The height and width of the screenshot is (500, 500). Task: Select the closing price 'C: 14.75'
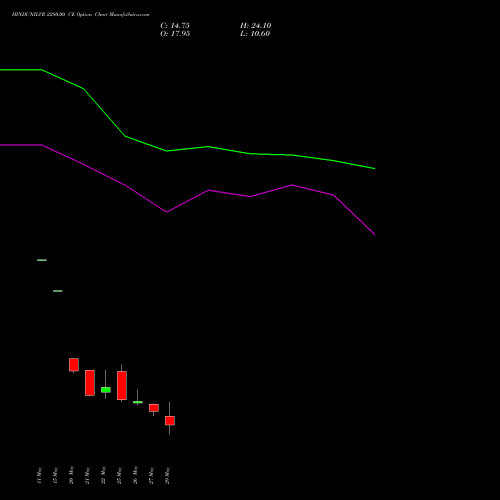coord(175,26)
